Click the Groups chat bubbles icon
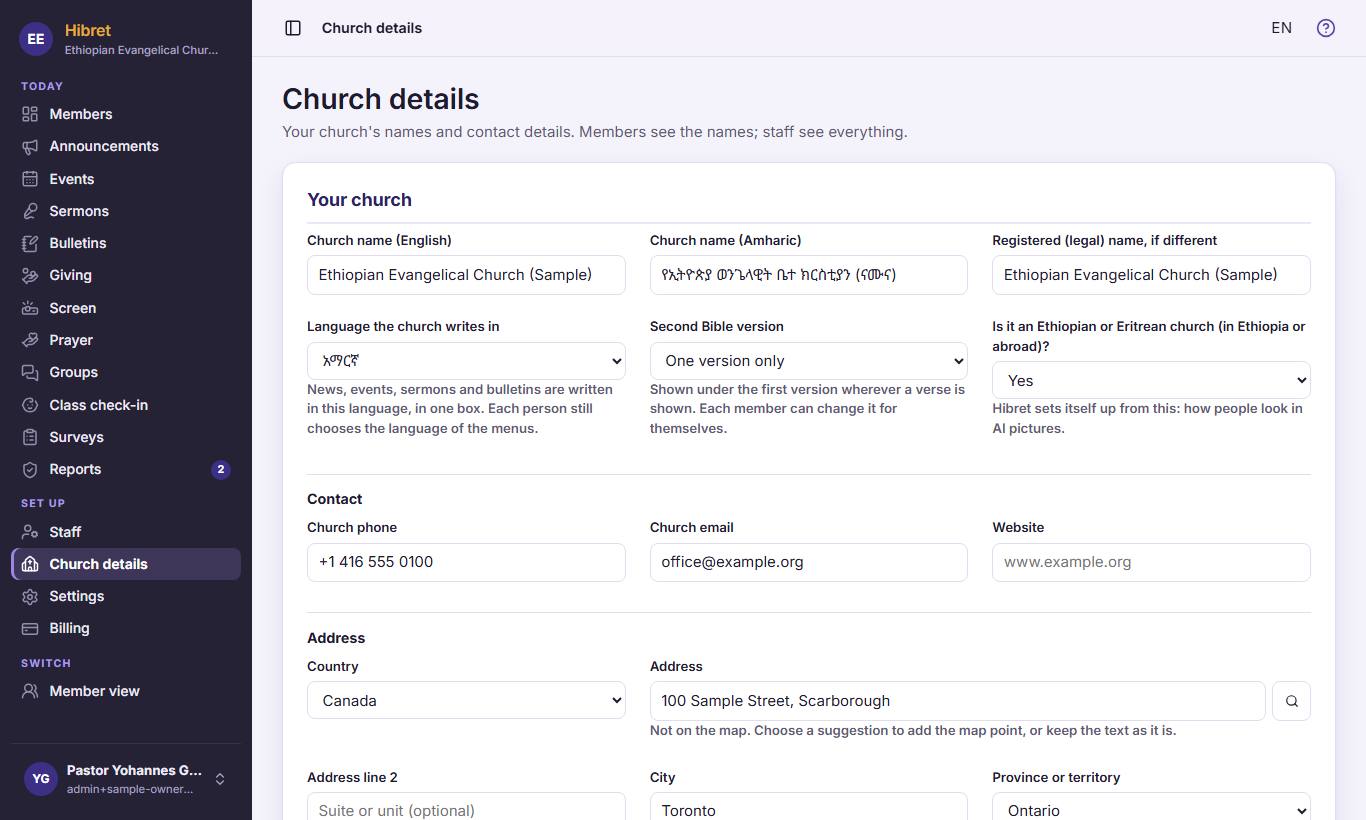Screen dimensions: 1366x820 (x=30, y=372)
